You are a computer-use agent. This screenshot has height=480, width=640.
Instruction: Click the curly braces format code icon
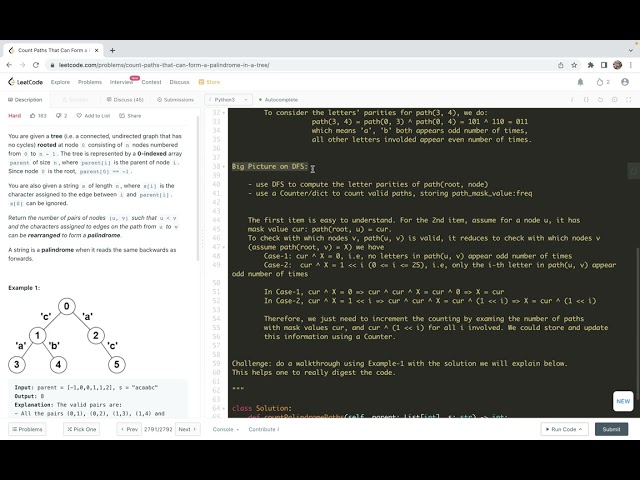586,100
